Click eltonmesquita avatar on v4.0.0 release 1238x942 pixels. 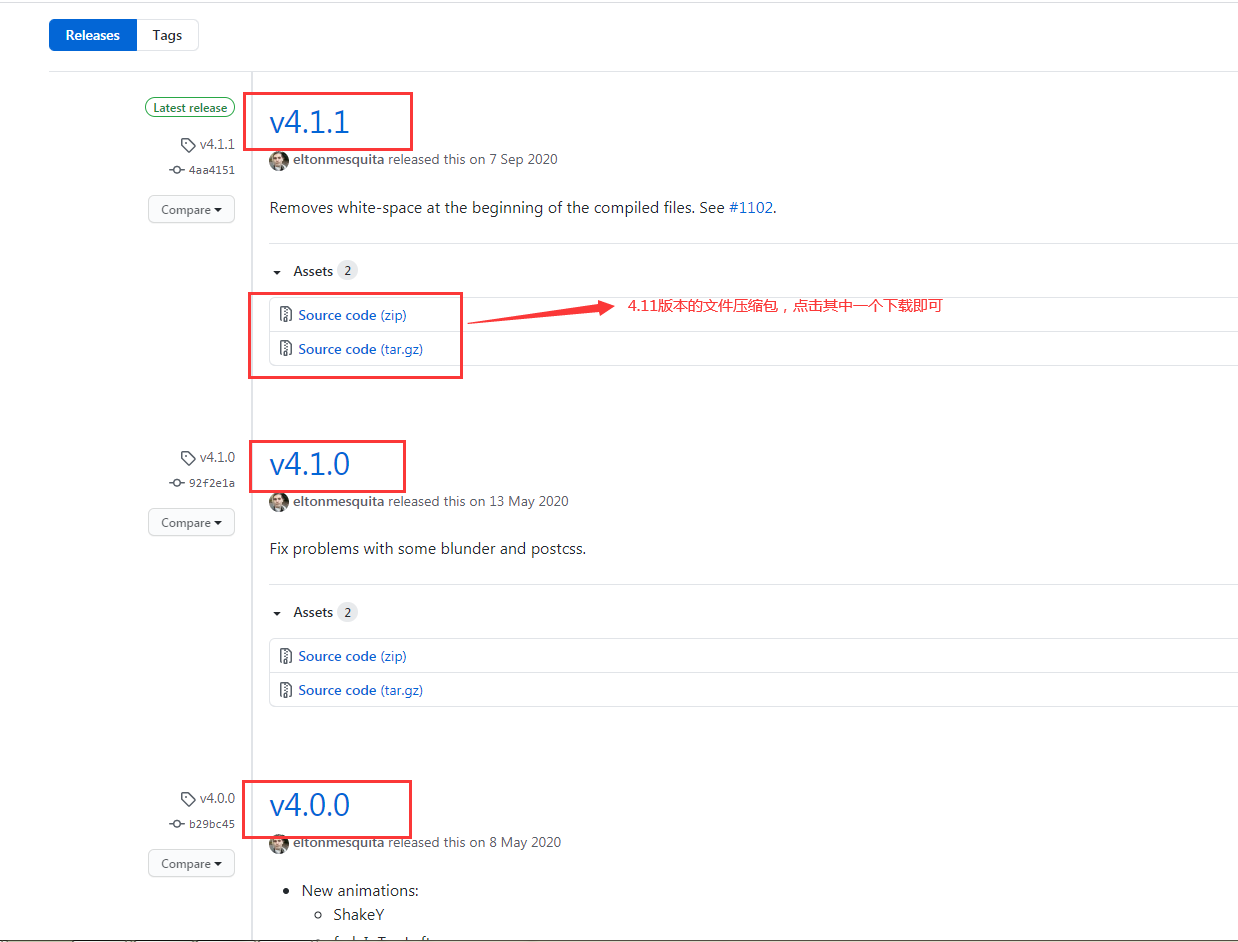pyautogui.click(x=279, y=843)
